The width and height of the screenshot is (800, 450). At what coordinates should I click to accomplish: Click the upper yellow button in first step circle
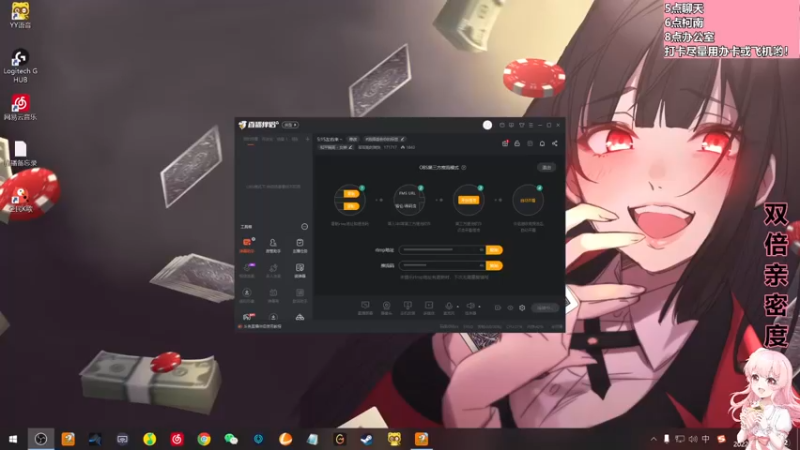[351, 194]
